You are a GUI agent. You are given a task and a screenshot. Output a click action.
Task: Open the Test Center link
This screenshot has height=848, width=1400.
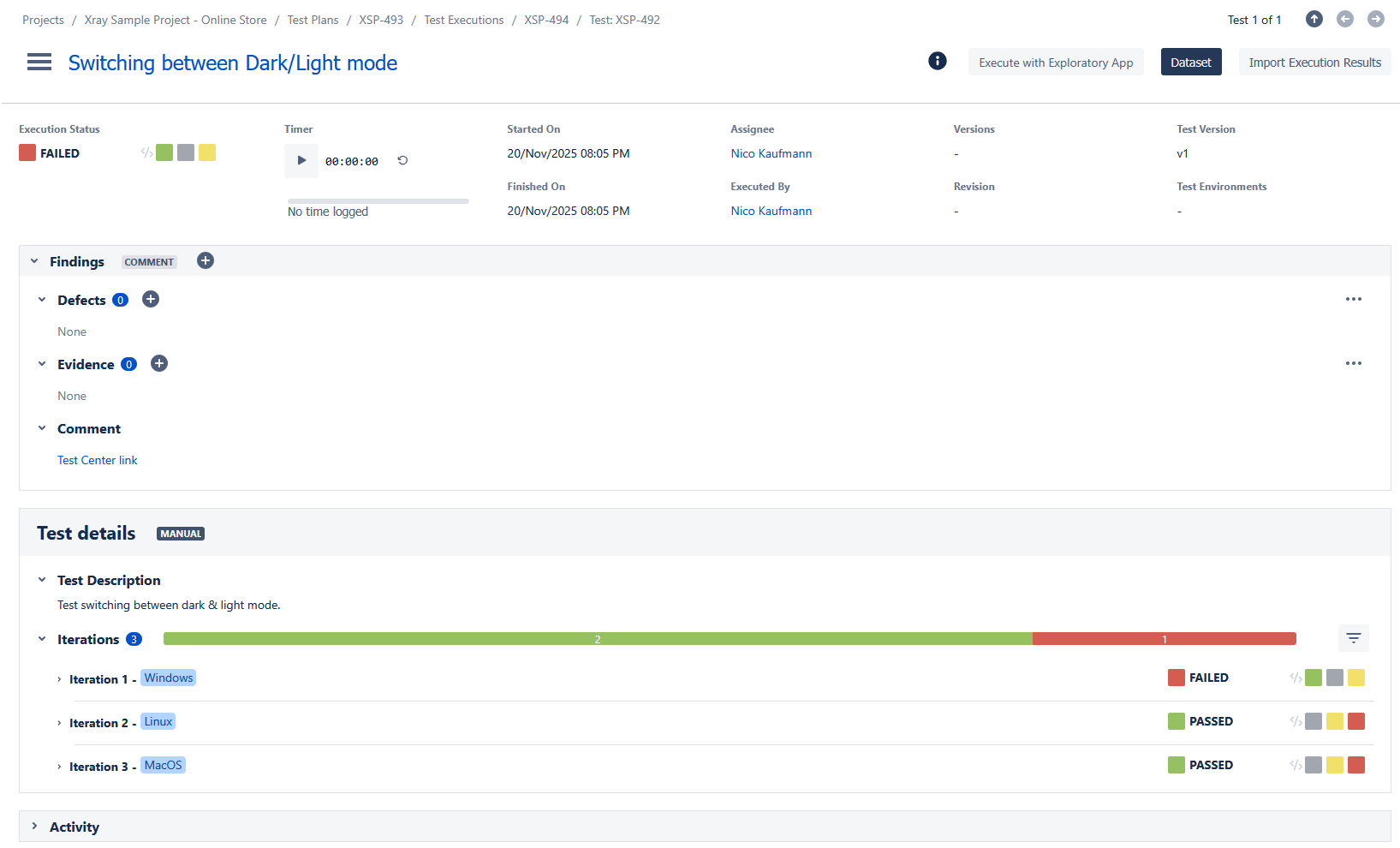[x=97, y=460]
